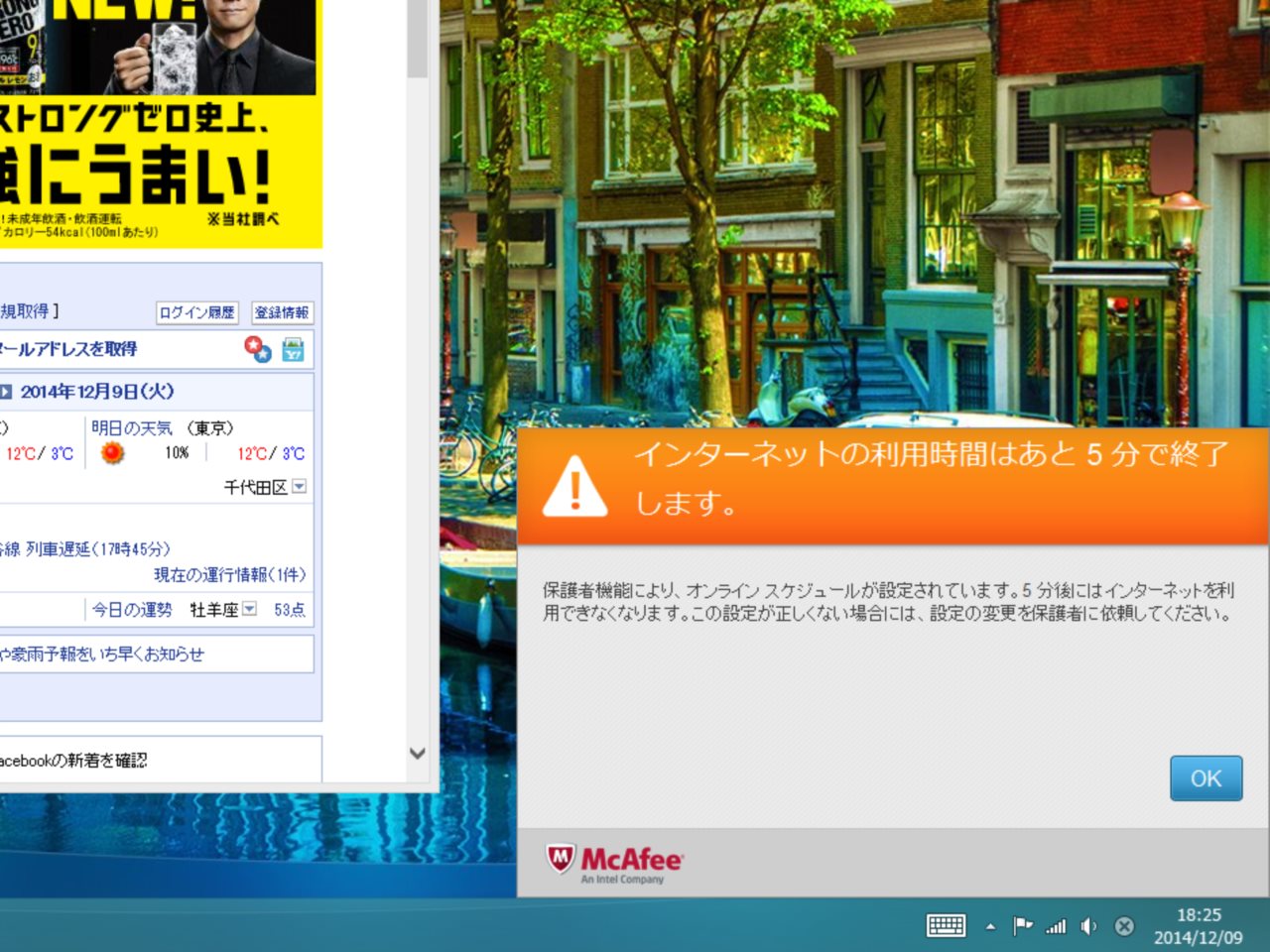Image resolution: width=1270 pixels, height=952 pixels.
Task: Click OK on the McAfee warning dialog
Action: tap(1206, 778)
